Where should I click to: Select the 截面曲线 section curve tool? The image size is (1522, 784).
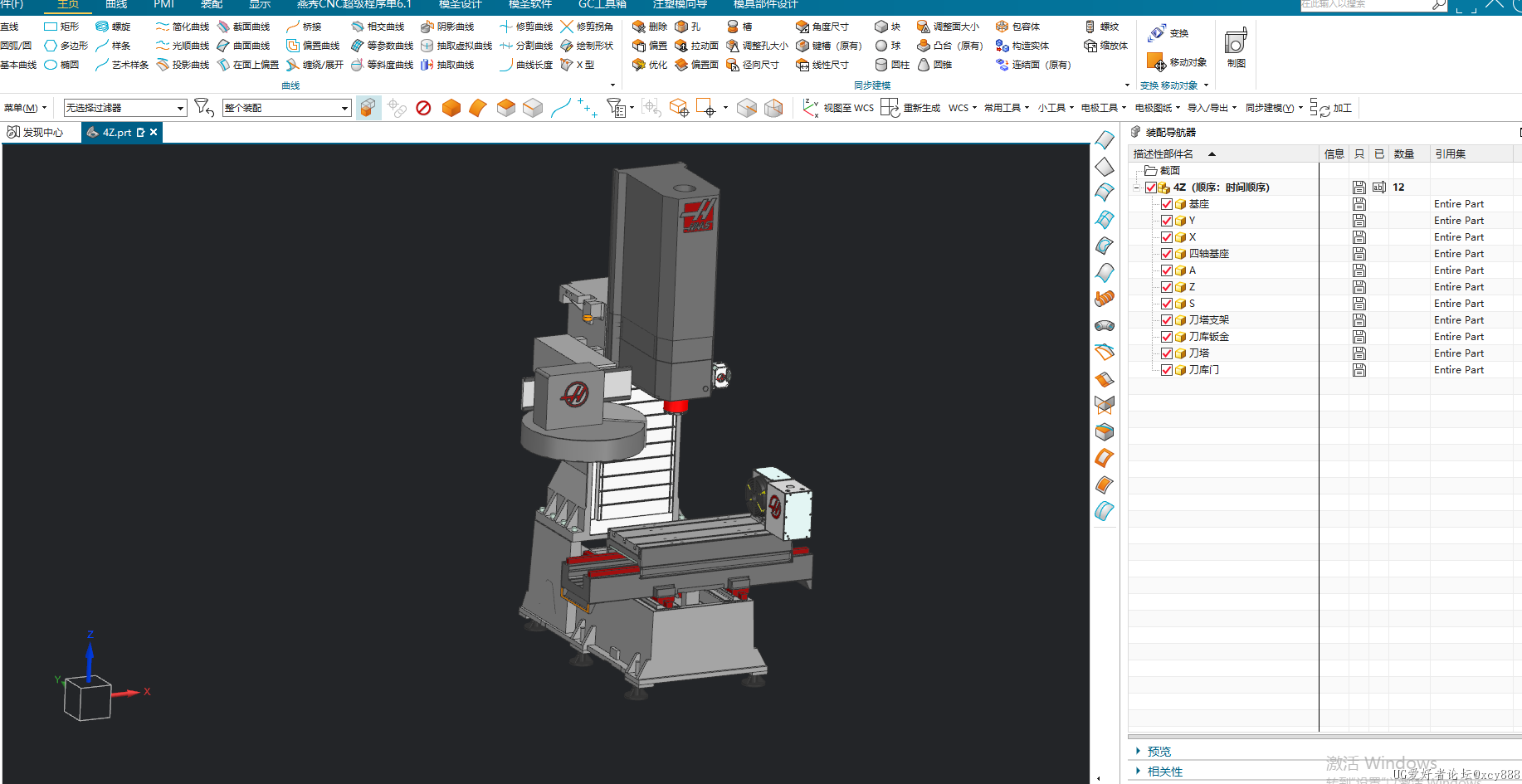[x=243, y=27]
